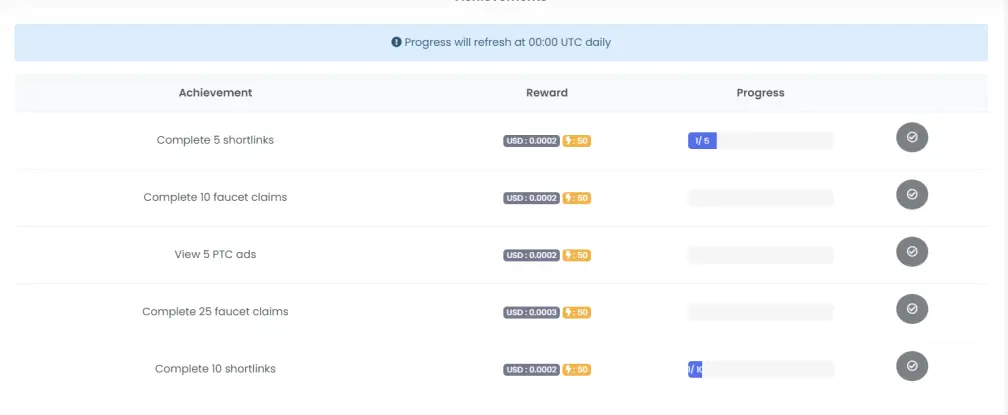
Task: Click the 1/5 progress bar
Action: tap(760, 141)
